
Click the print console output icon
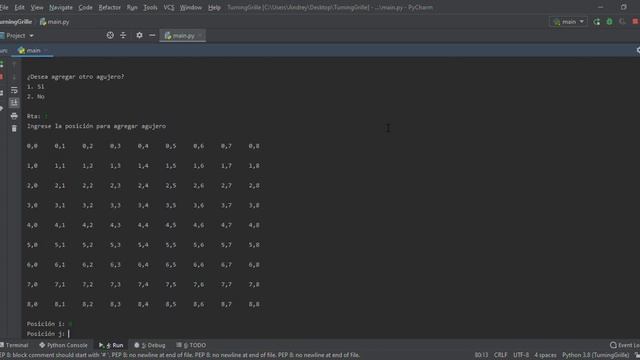(x=14, y=116)
